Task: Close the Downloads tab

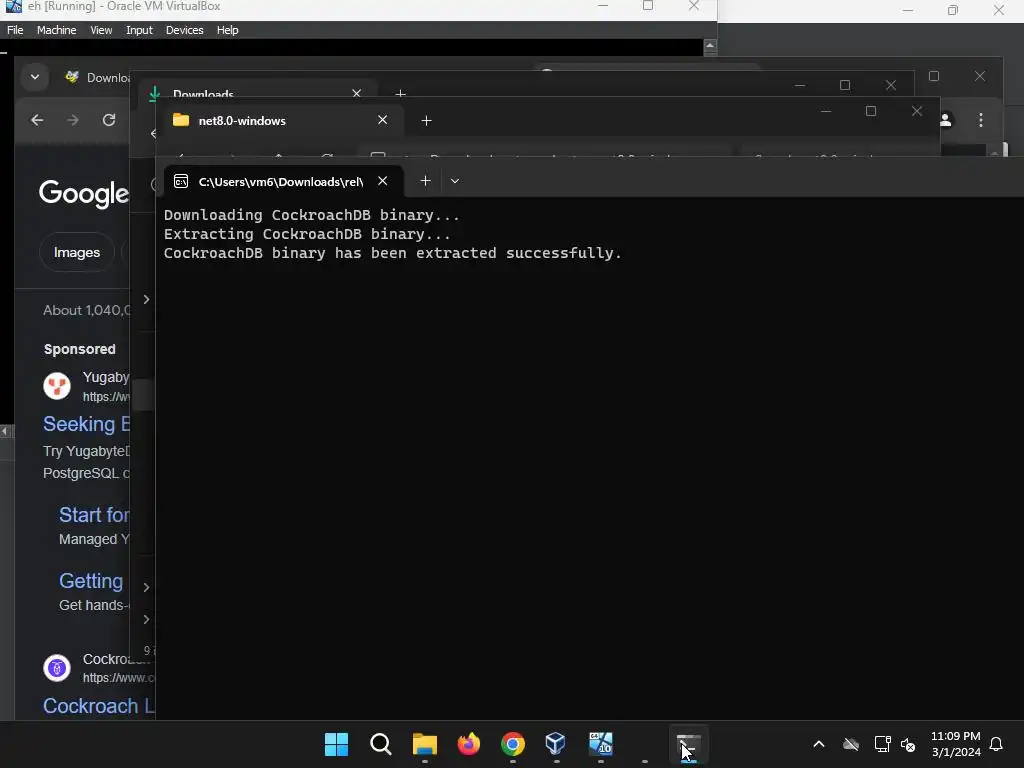Action: pyautogui.click(x=357, y=93)
